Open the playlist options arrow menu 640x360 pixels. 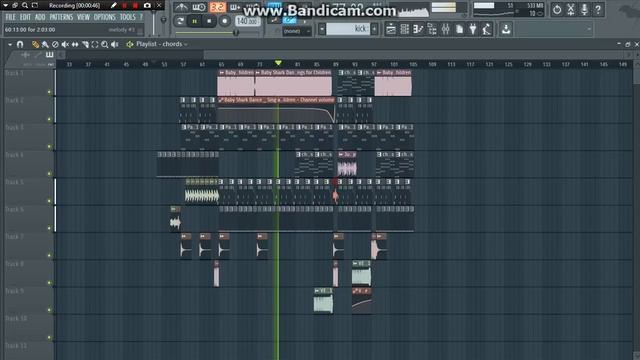[10, 44]
